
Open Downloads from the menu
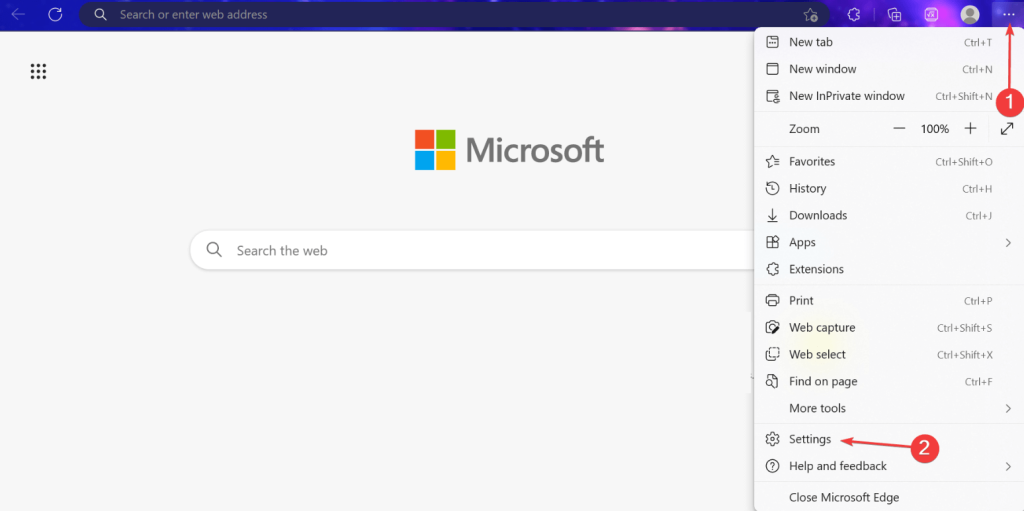[889, 215]
